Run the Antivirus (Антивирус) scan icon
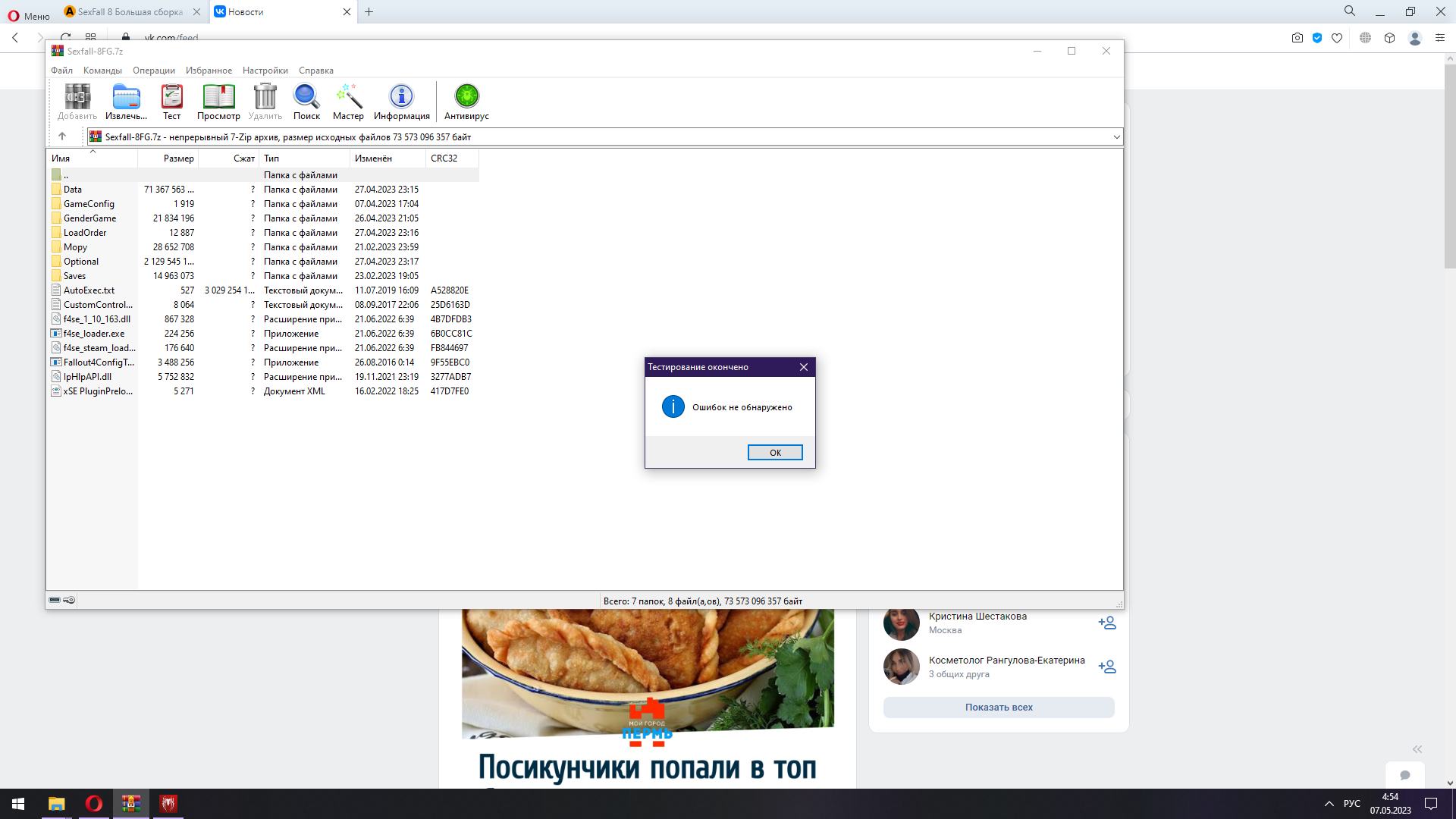Viewport: 1456px width, 819px height. point(466,102)
